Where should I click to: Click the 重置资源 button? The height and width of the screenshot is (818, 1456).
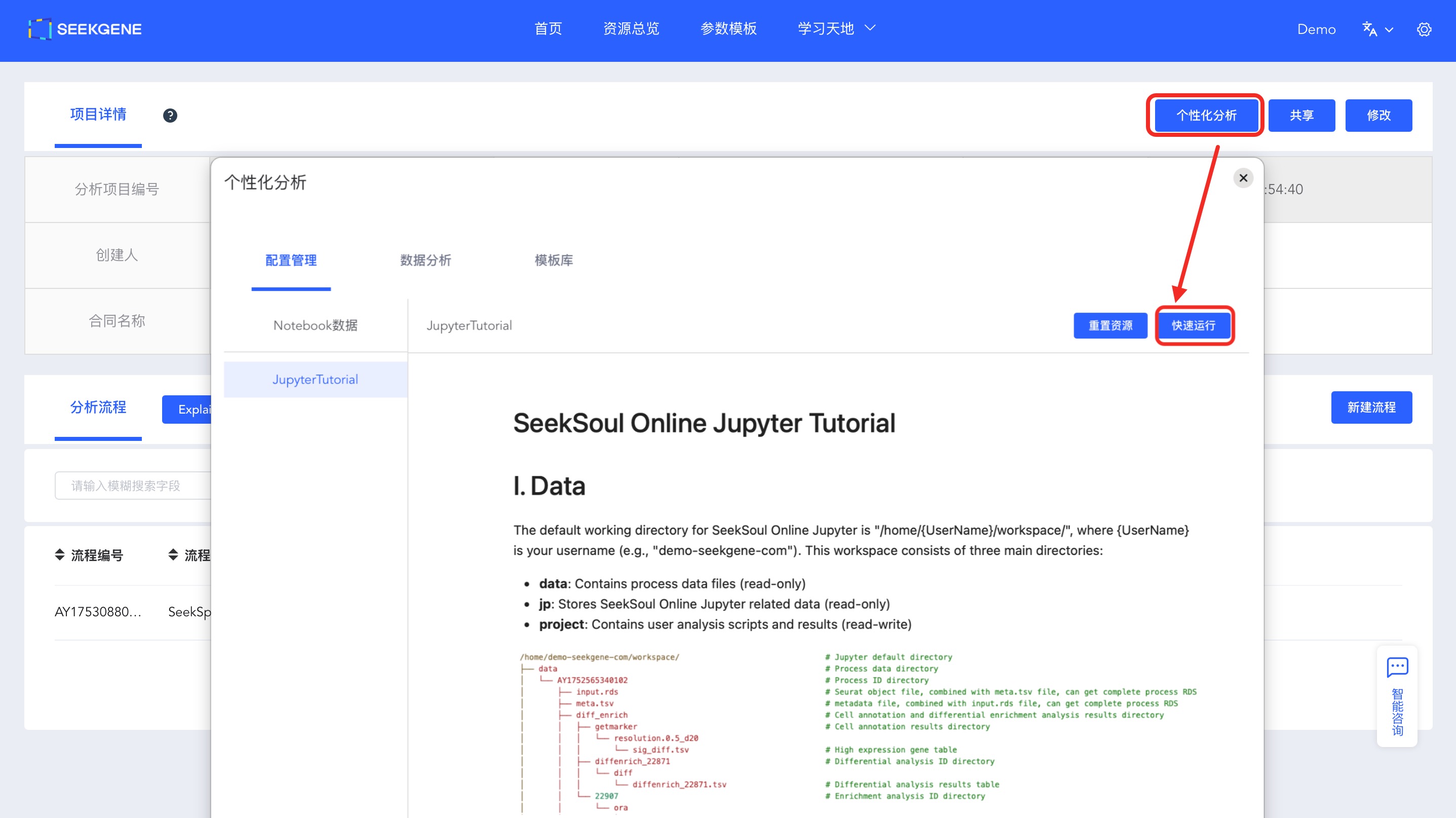click(1110, 325)
